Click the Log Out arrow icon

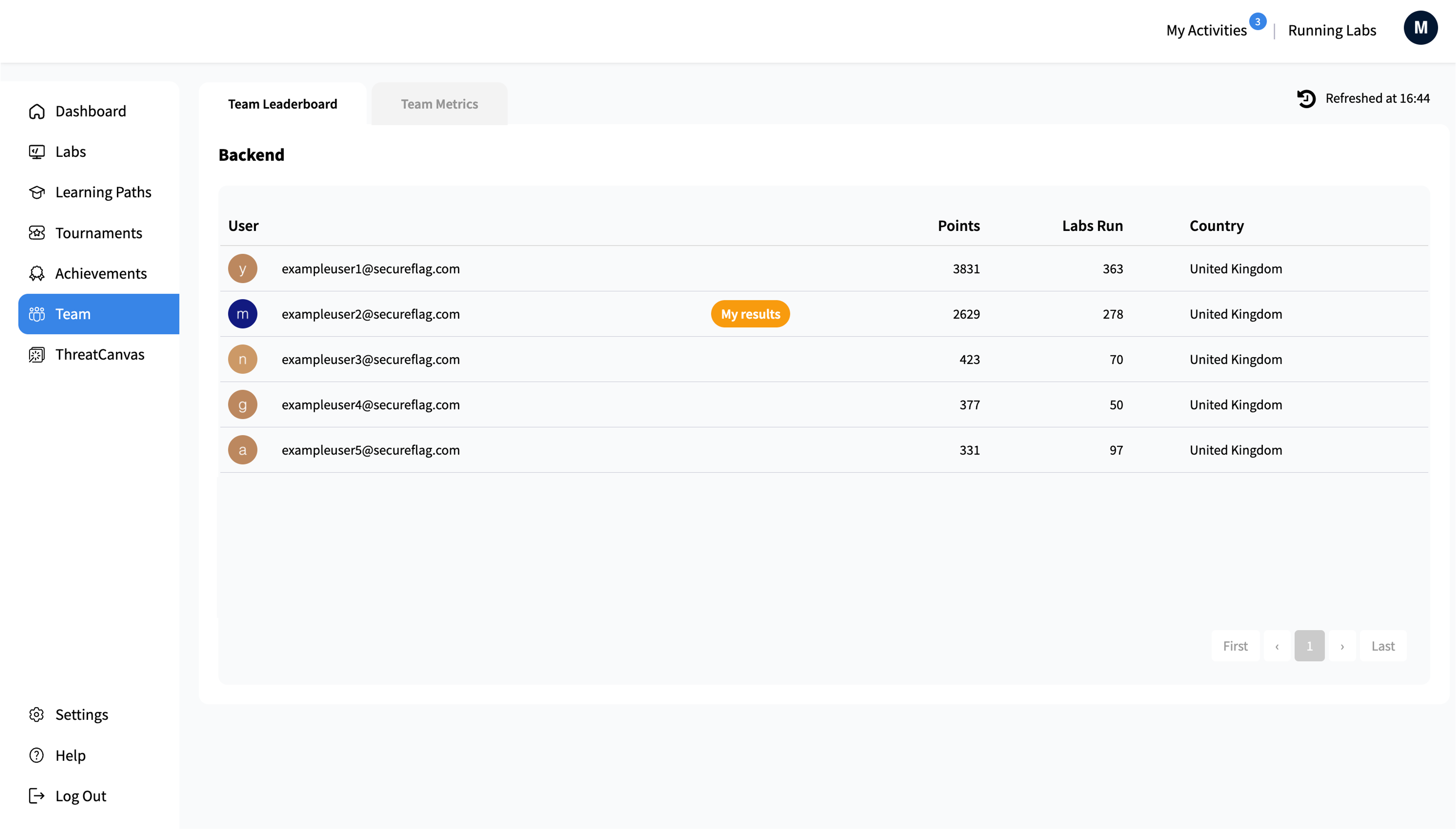(37, 795)
